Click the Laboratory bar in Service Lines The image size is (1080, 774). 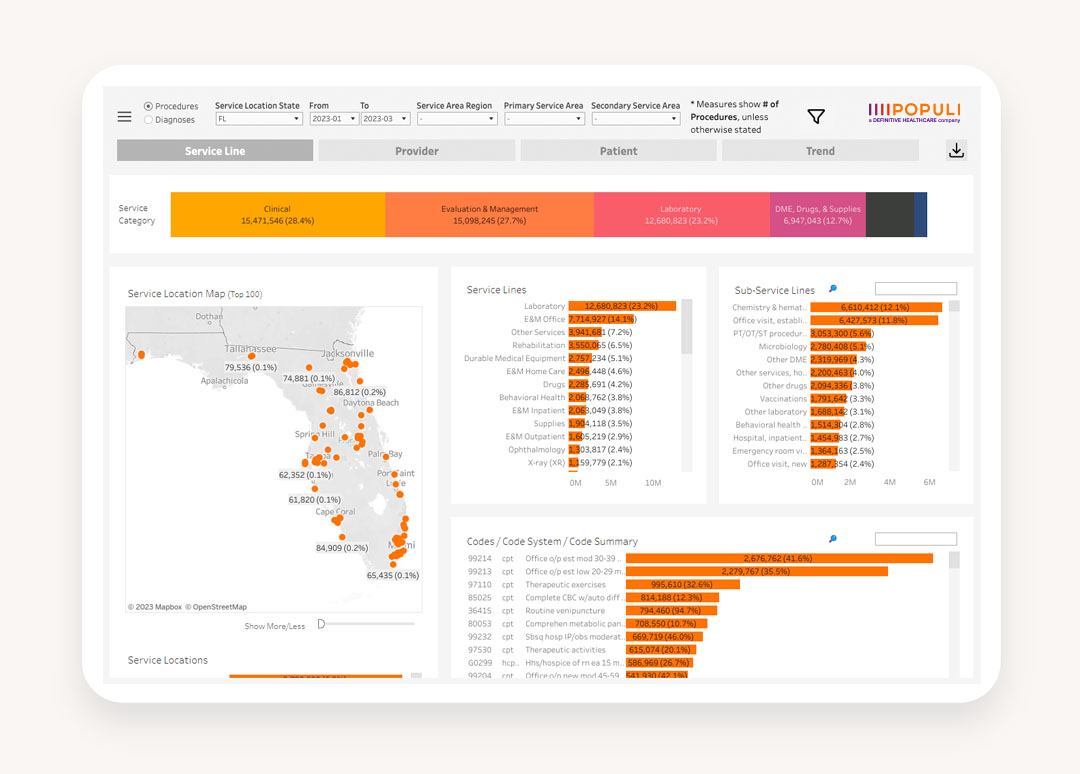pos(622,306)
